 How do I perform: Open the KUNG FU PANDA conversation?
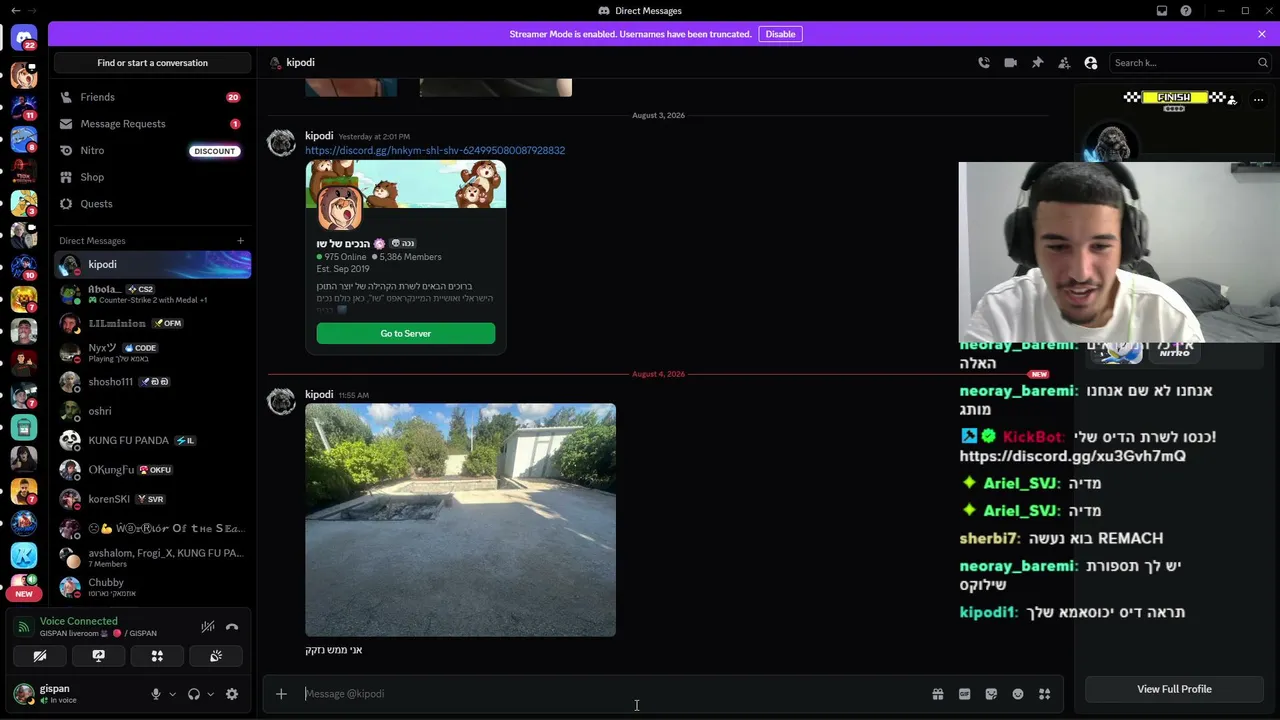pyautogui.click(x=152, y=440)
